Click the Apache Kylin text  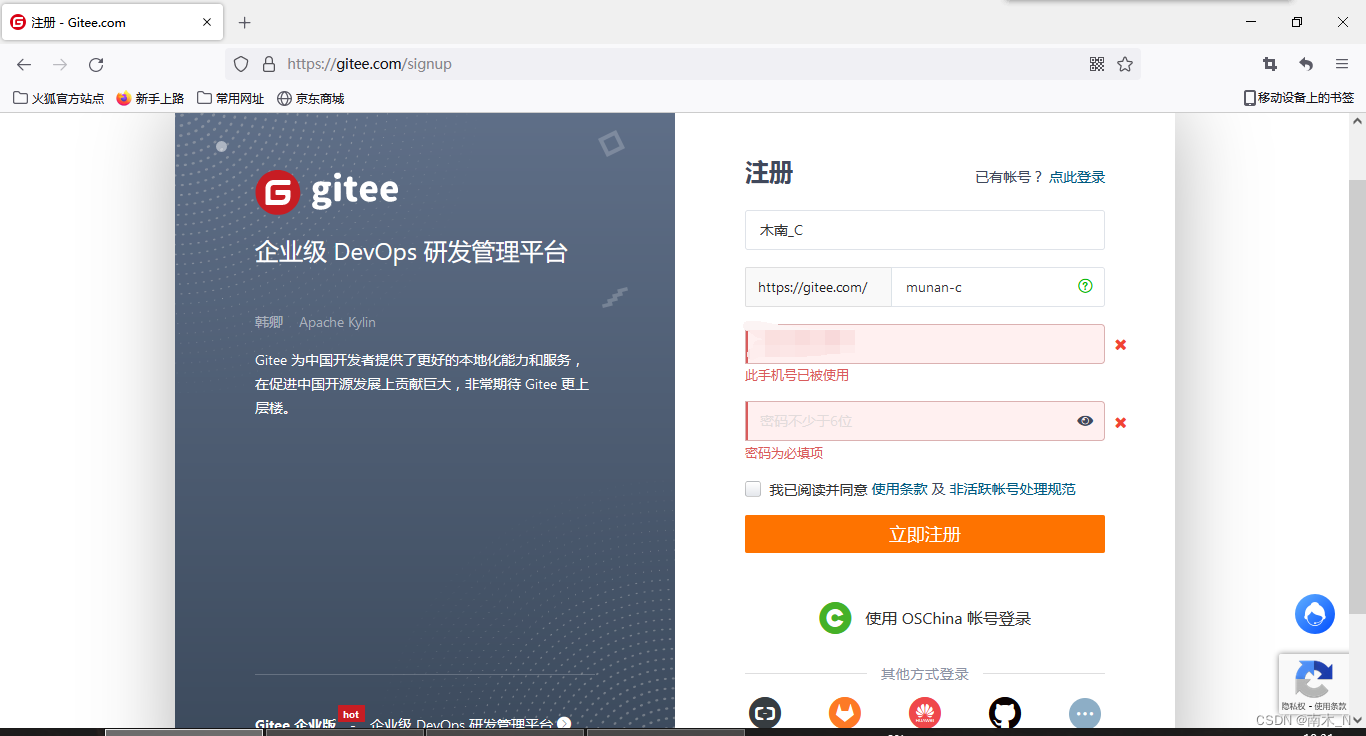pyautogui.click(x=337, y=322)
